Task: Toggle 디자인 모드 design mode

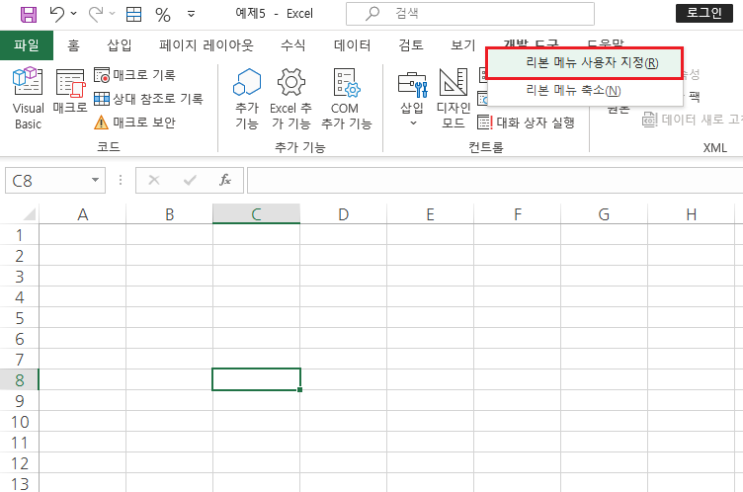Action: point(453,99)
